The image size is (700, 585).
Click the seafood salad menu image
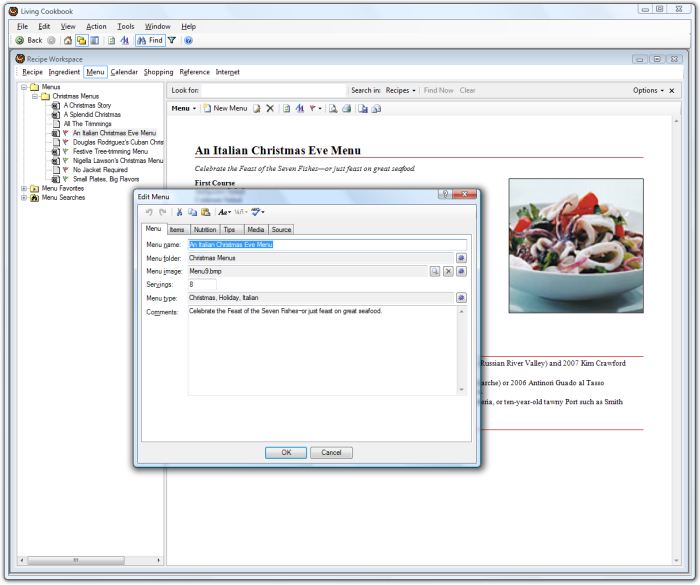click(x=576, y=246)
